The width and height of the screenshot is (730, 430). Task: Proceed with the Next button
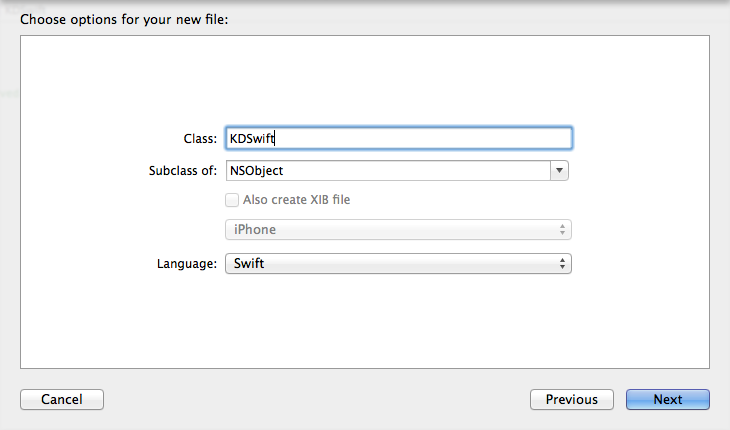click(x=668, y=400)
